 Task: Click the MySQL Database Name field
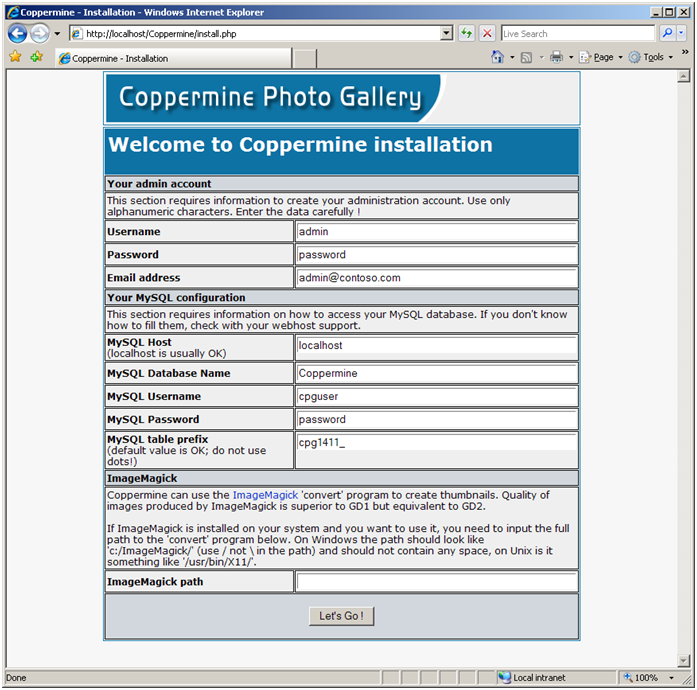(437, 373)
